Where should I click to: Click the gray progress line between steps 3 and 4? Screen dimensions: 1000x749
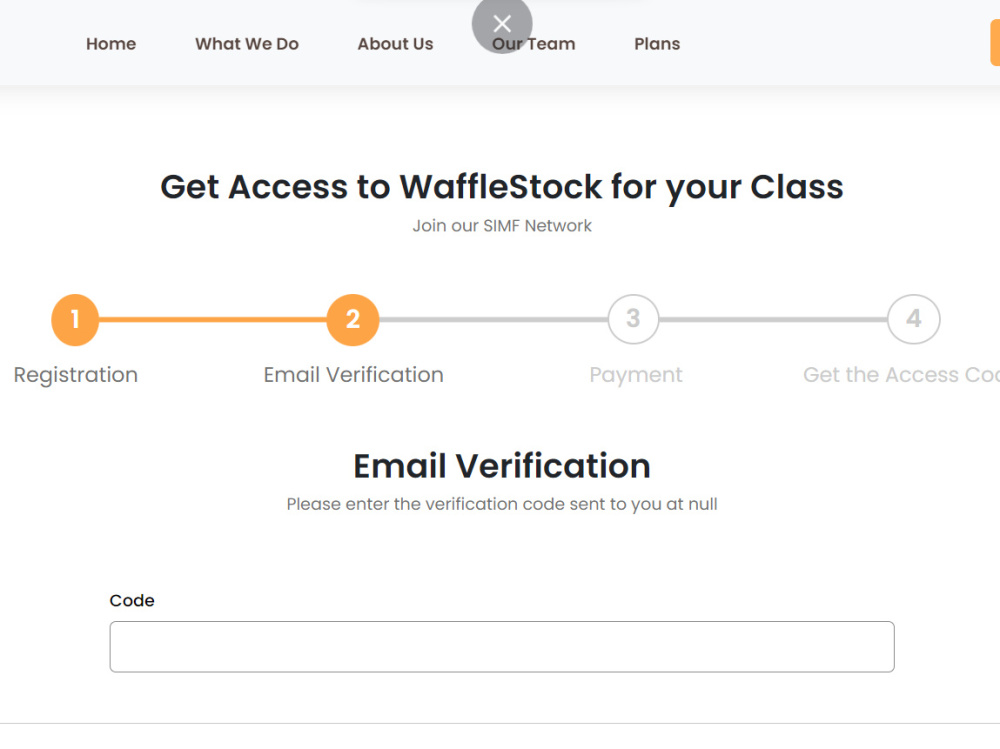[x=773, y=320]
